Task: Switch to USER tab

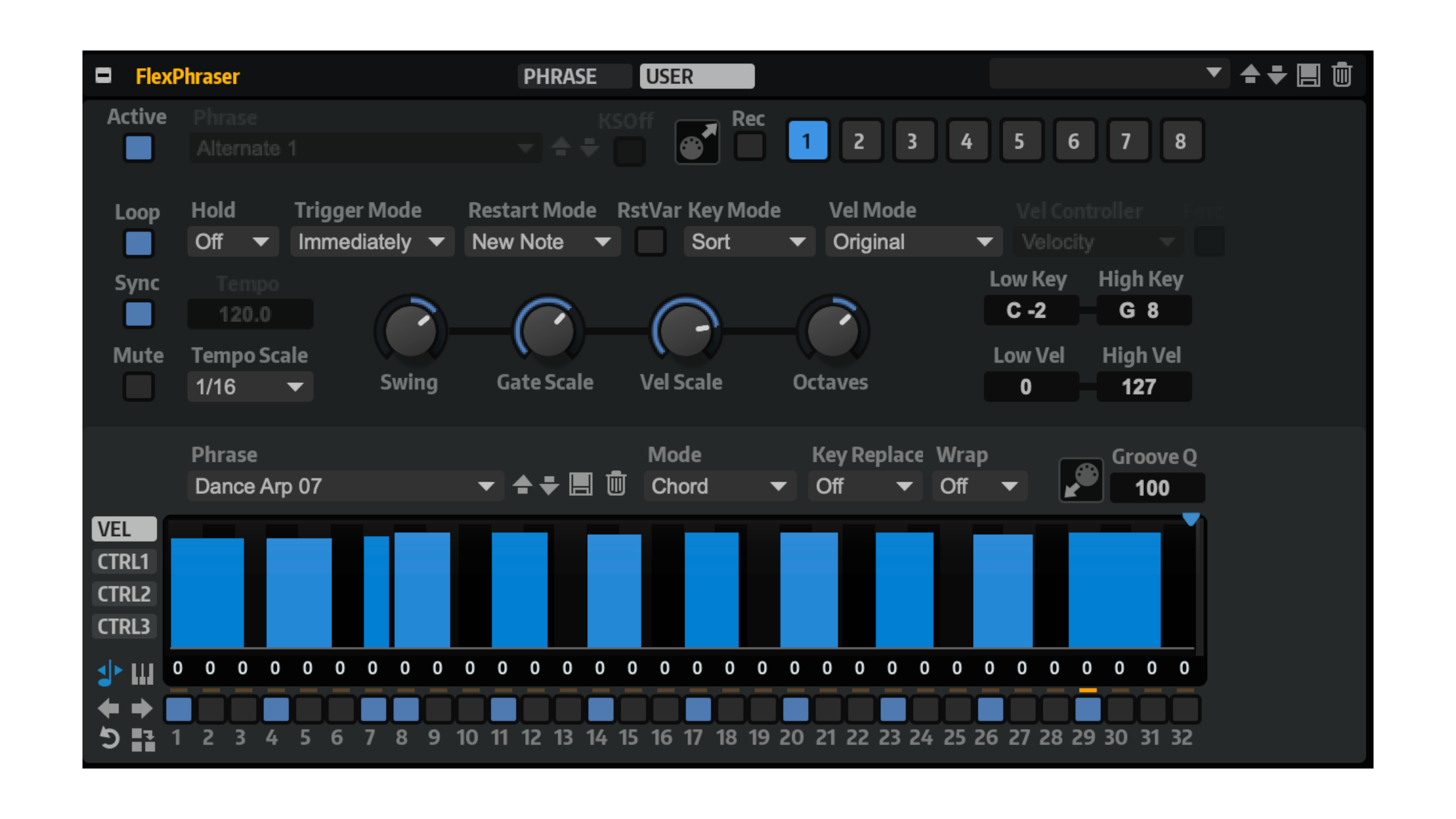Action: tap(697, 76)
